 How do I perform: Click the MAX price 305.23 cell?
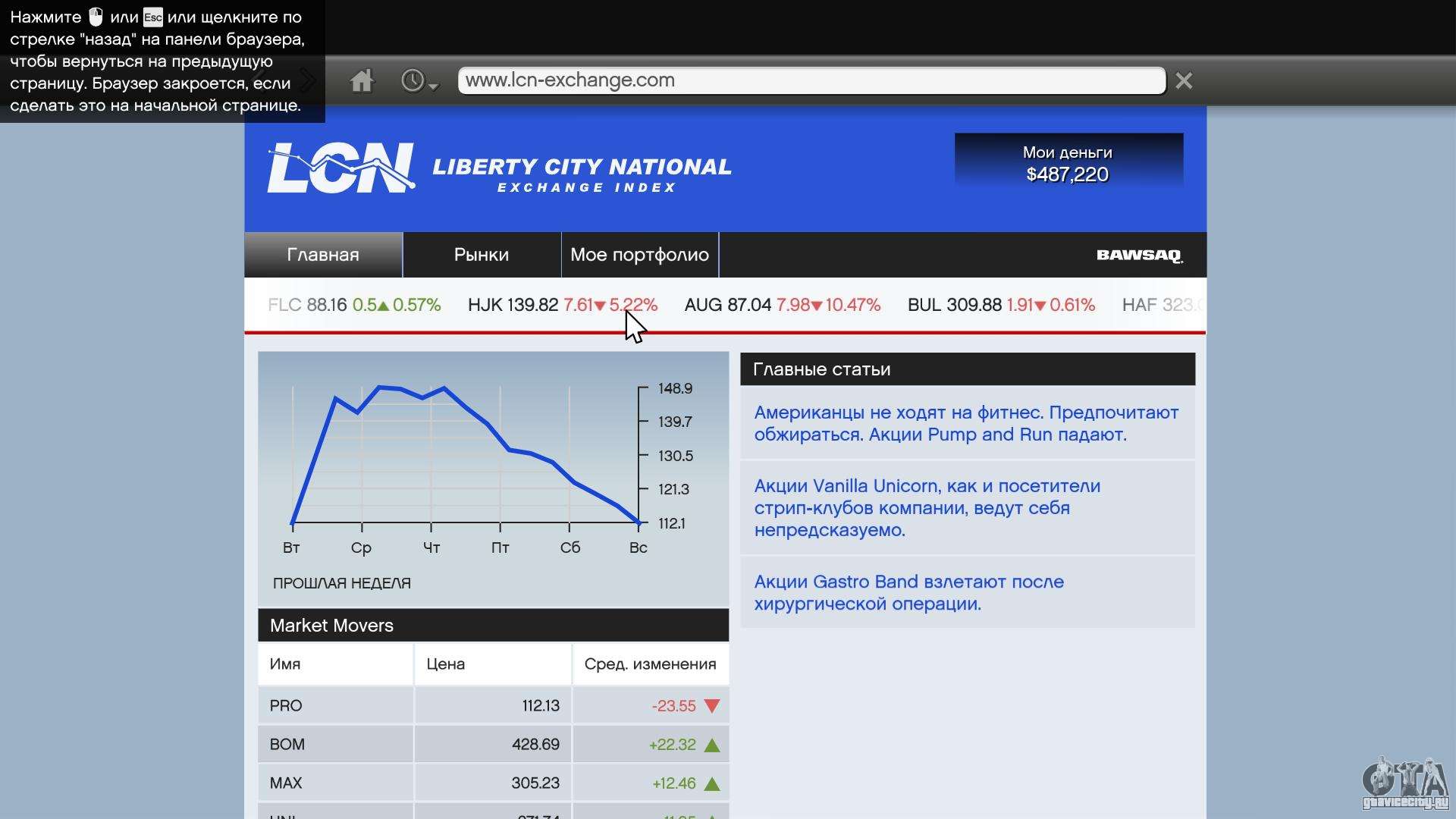click(493, 783)
